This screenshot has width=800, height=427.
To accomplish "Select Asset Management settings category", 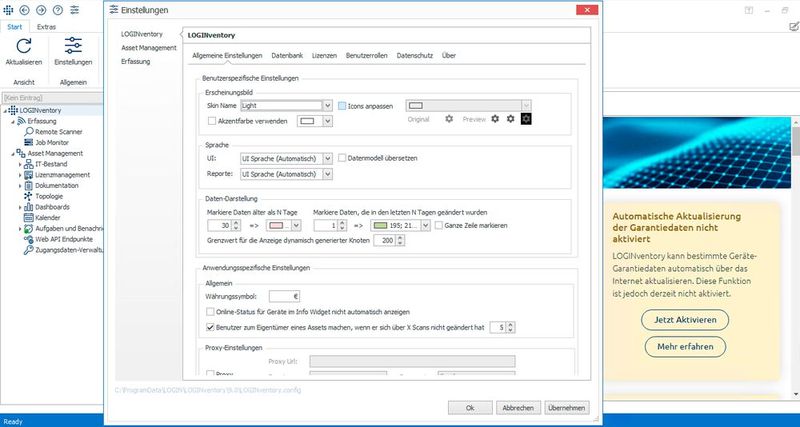I will [x=149, y=48].
